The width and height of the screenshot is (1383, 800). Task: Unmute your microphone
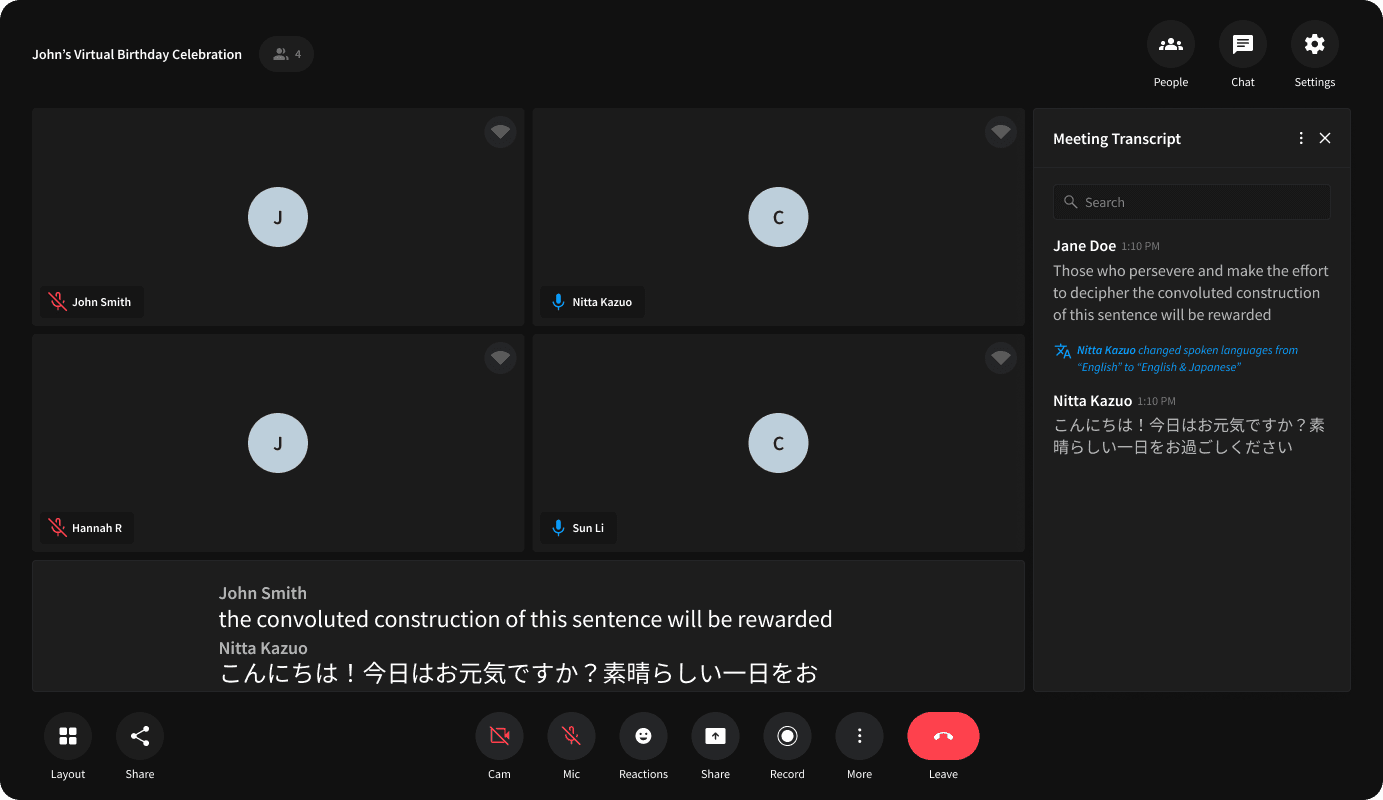[x=571, y=735]
